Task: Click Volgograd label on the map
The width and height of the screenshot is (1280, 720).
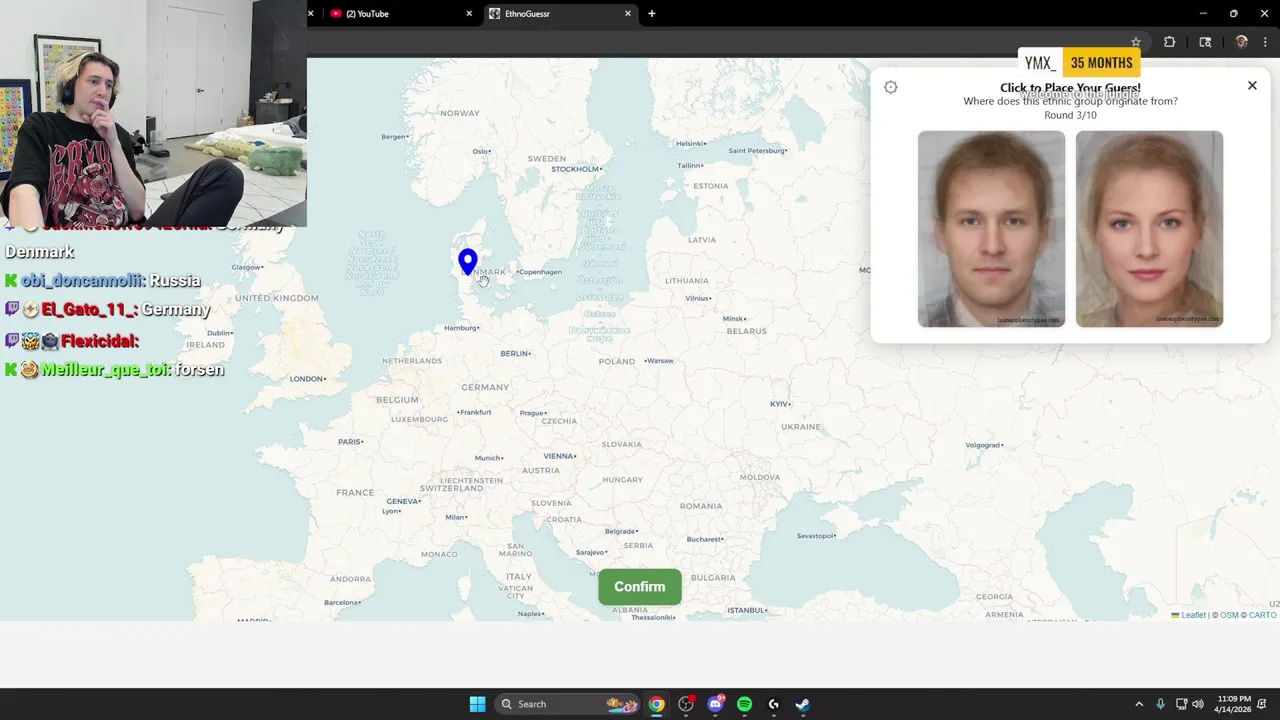Action: 985,445
